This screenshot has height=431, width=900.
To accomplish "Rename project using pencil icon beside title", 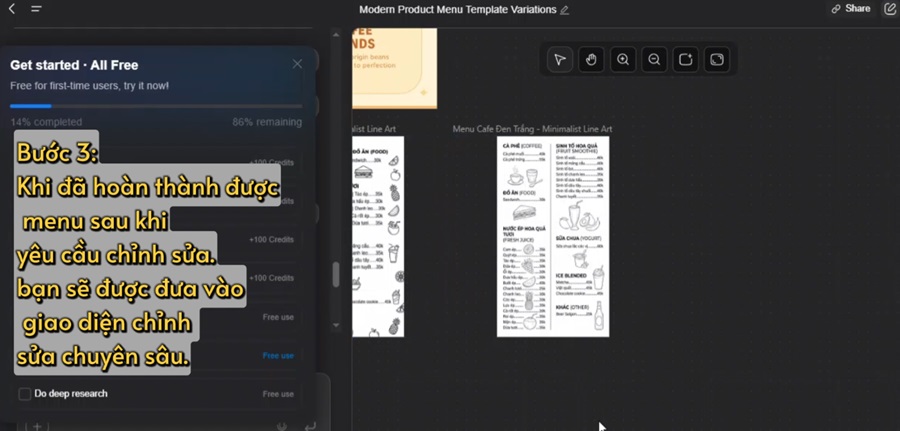I will coord(565,10).
